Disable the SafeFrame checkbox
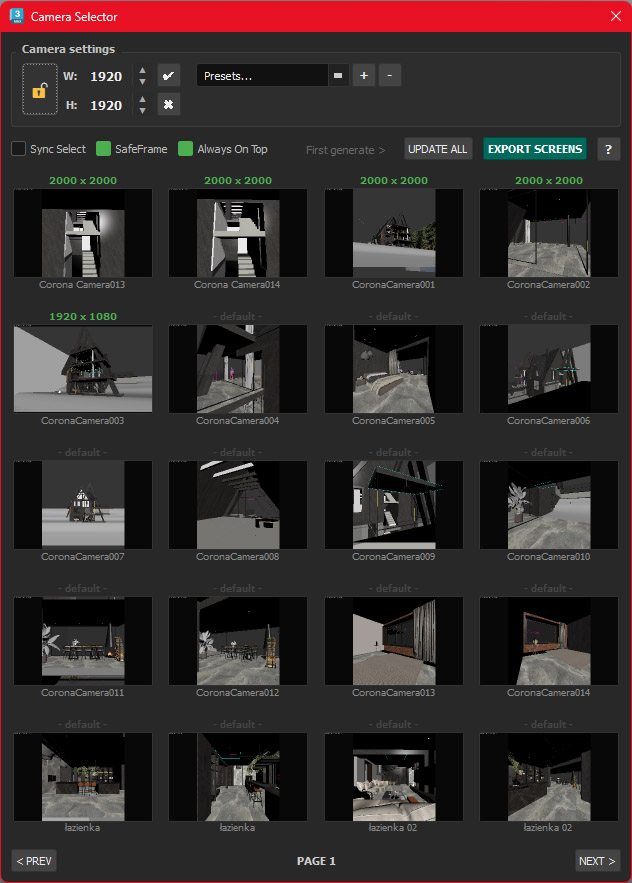 (103, 149)
